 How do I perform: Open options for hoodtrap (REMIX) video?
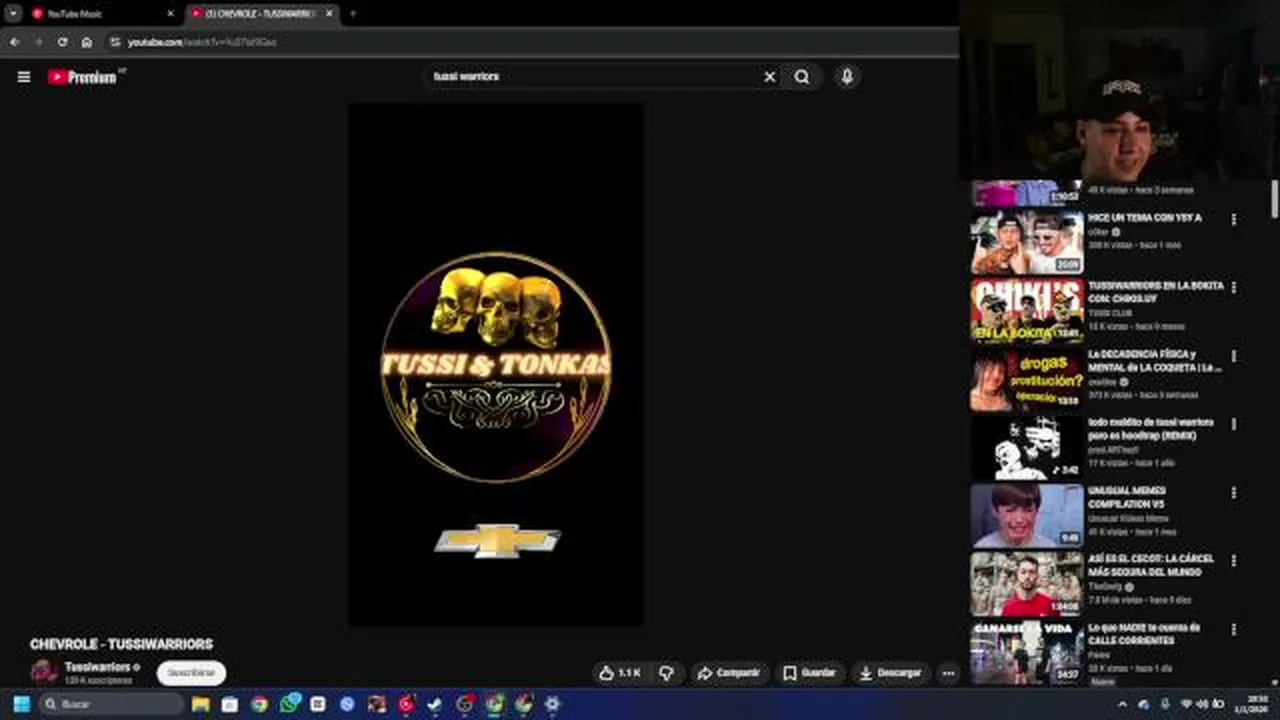1234,424
